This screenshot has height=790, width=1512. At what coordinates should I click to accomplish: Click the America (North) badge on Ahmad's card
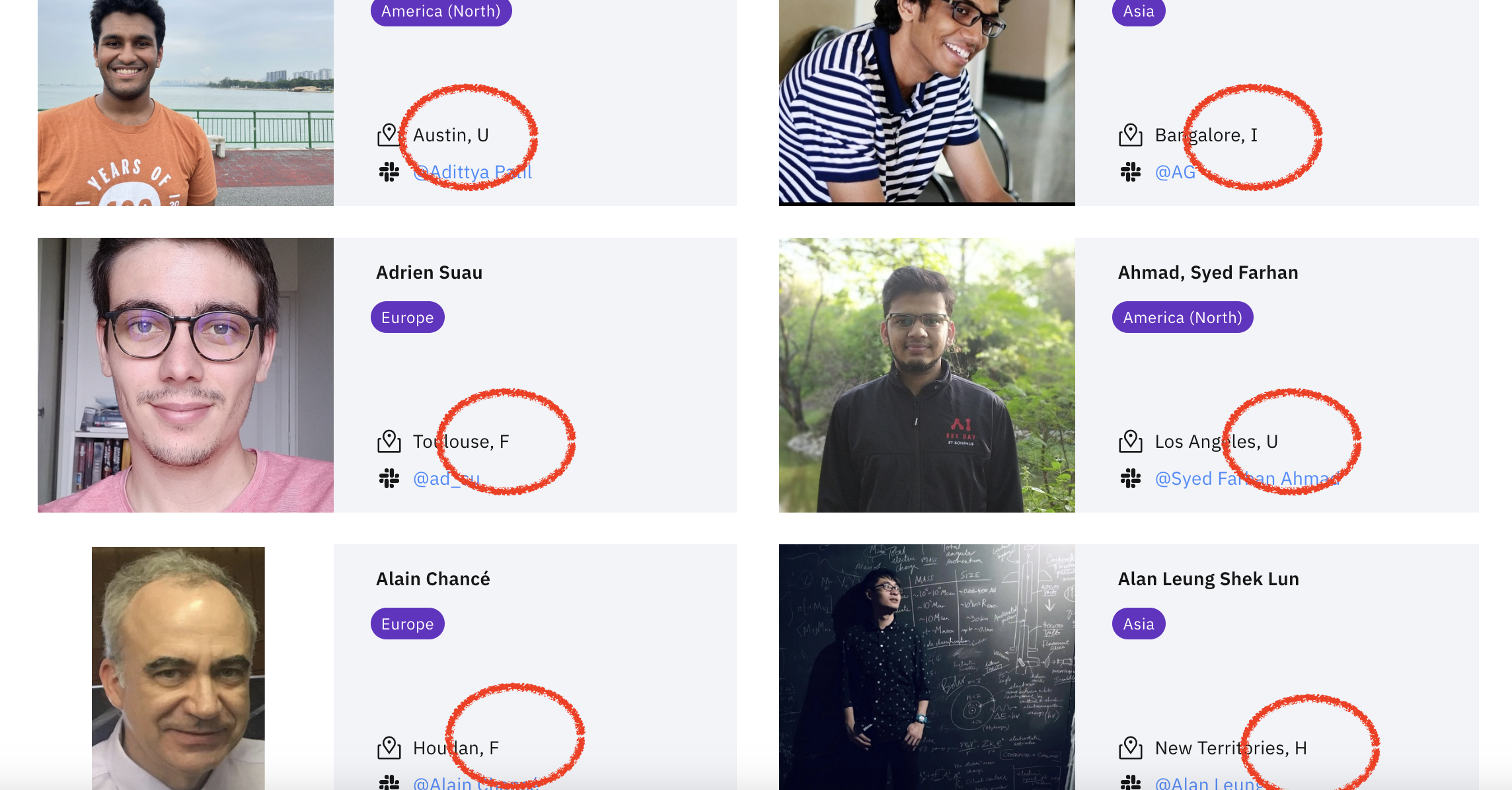tap(1182, 317)
